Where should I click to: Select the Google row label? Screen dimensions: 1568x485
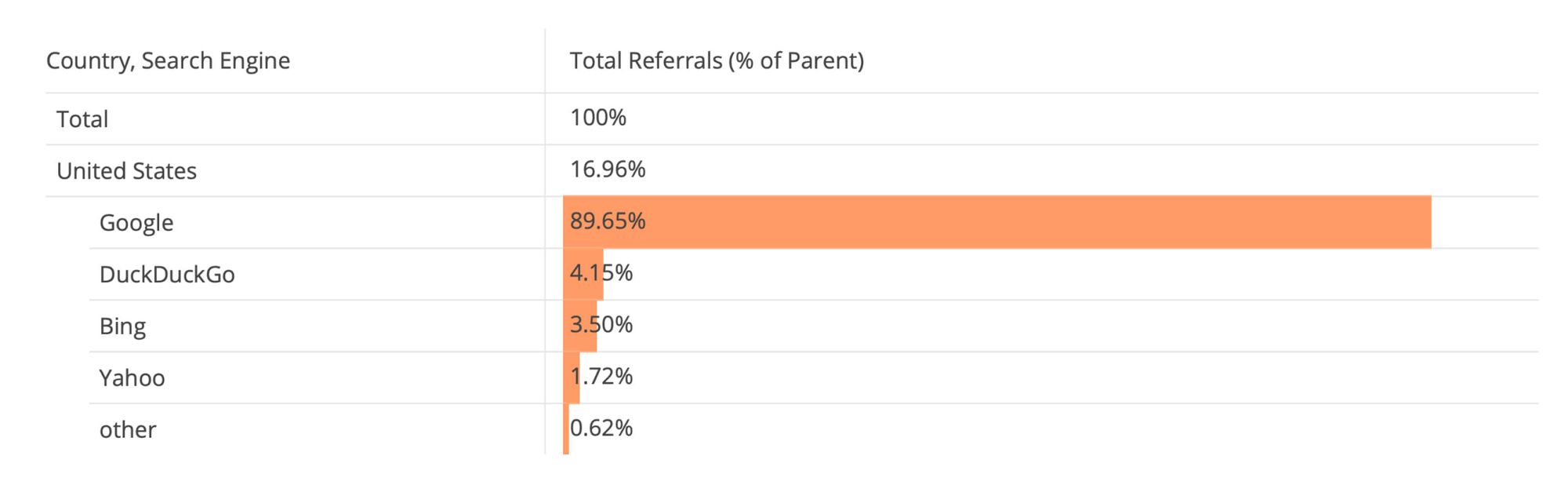tap(136, 223)
